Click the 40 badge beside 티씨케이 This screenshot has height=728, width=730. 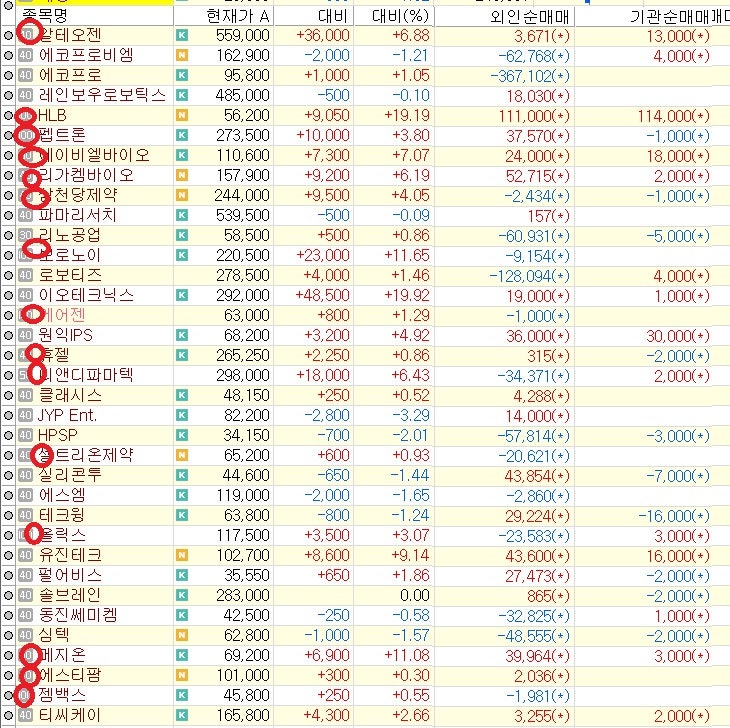point(25,715)
